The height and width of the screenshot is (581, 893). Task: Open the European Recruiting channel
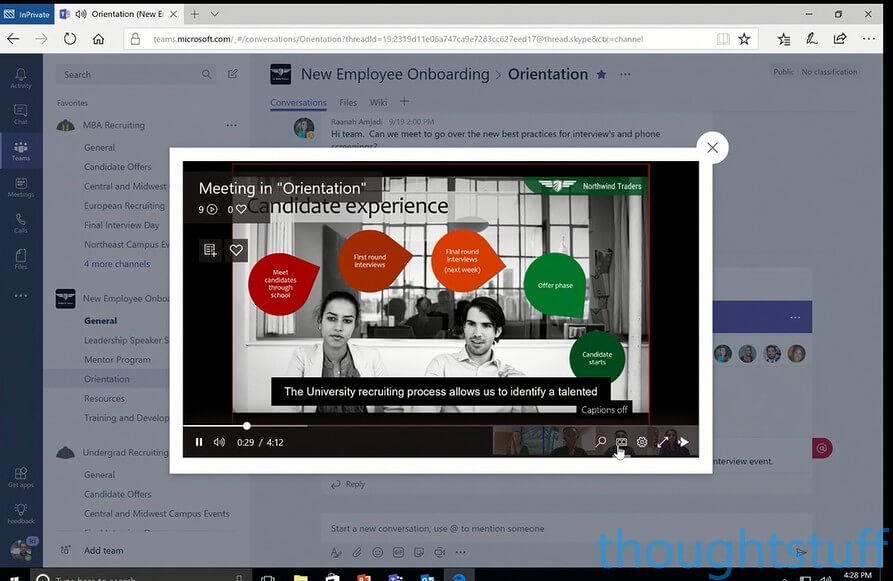click(124, 206)
